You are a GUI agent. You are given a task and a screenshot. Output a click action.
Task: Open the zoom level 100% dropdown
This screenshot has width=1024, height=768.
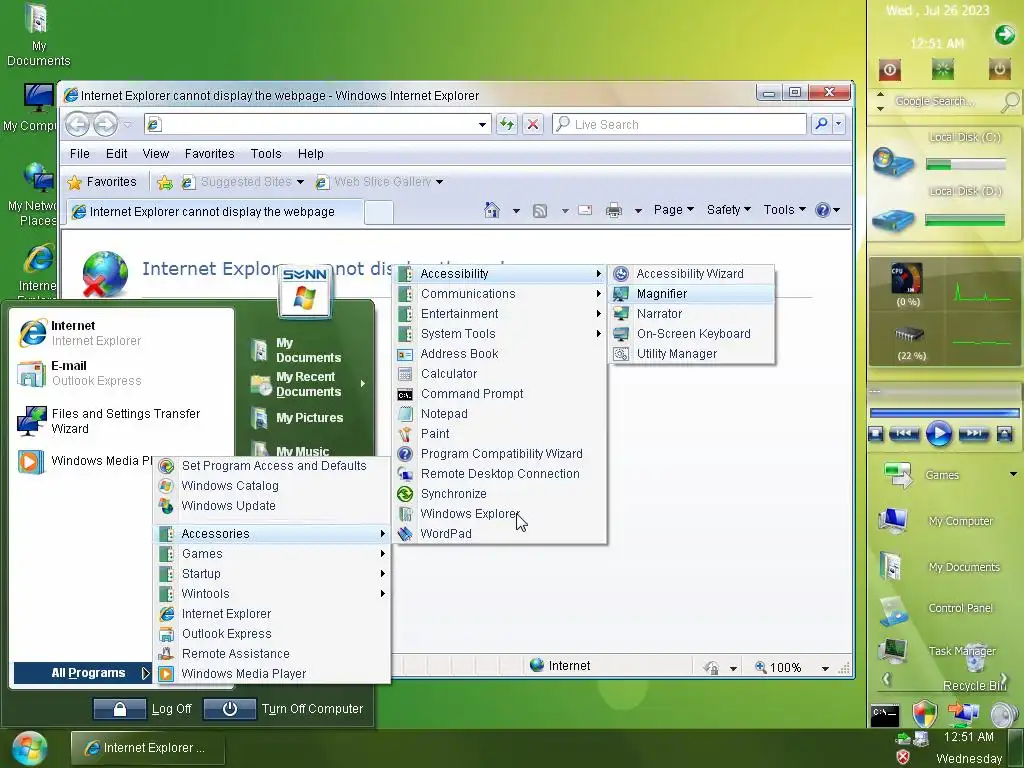click(825, 668)
